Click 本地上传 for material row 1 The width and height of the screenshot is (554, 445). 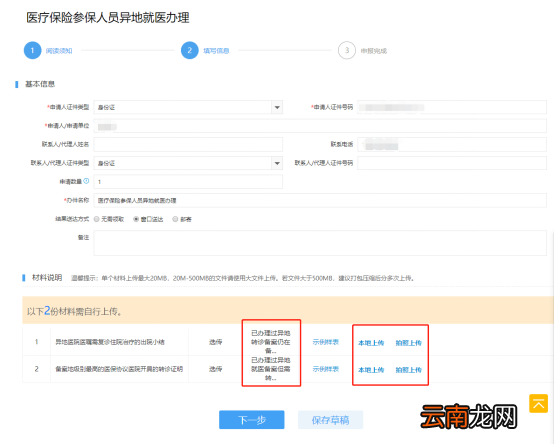tap(371, 342)
